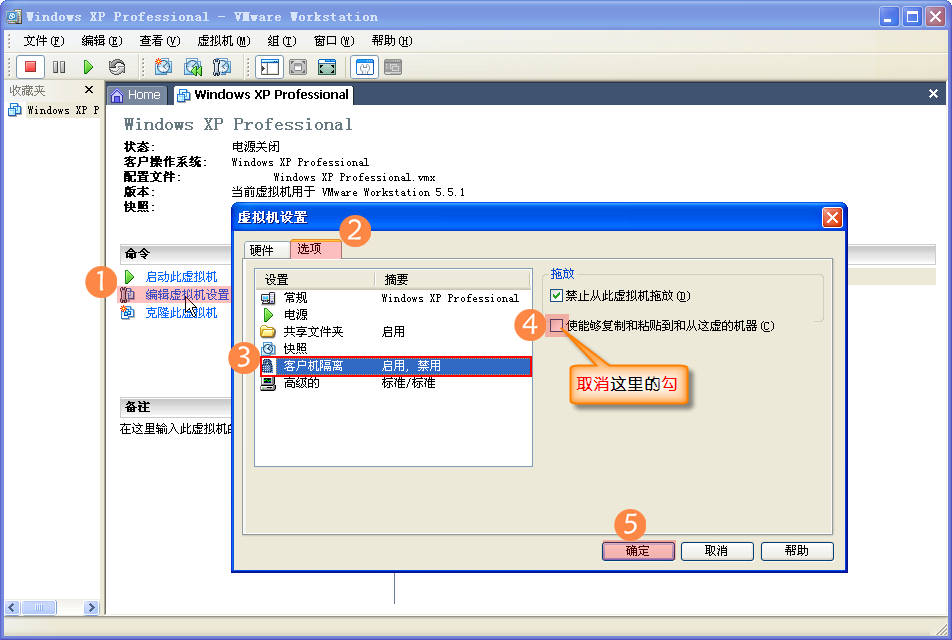Click the 确定 button
952x640 pixels.
pyautogui.click(x=638, y=551)
